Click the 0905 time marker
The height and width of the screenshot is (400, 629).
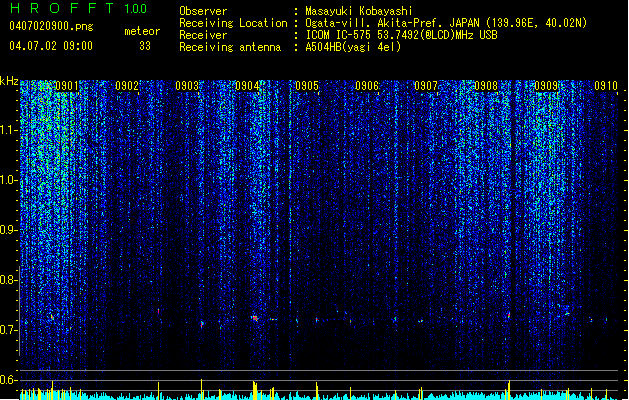click(x=307, y=86)
